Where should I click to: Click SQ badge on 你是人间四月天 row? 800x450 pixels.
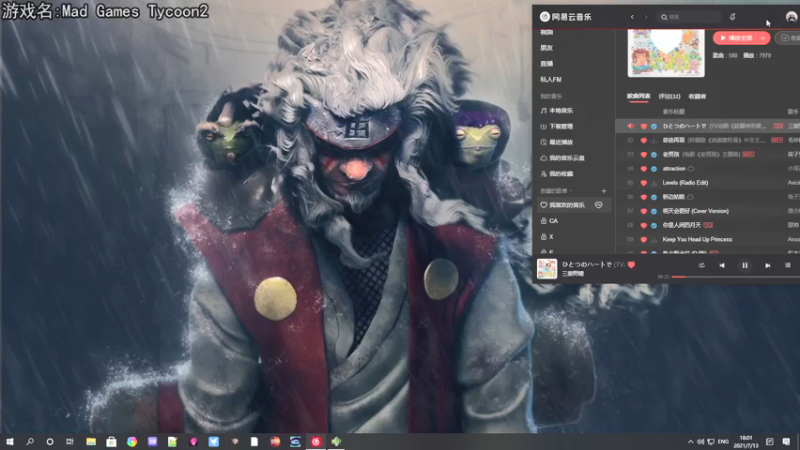tap(708, 225)
